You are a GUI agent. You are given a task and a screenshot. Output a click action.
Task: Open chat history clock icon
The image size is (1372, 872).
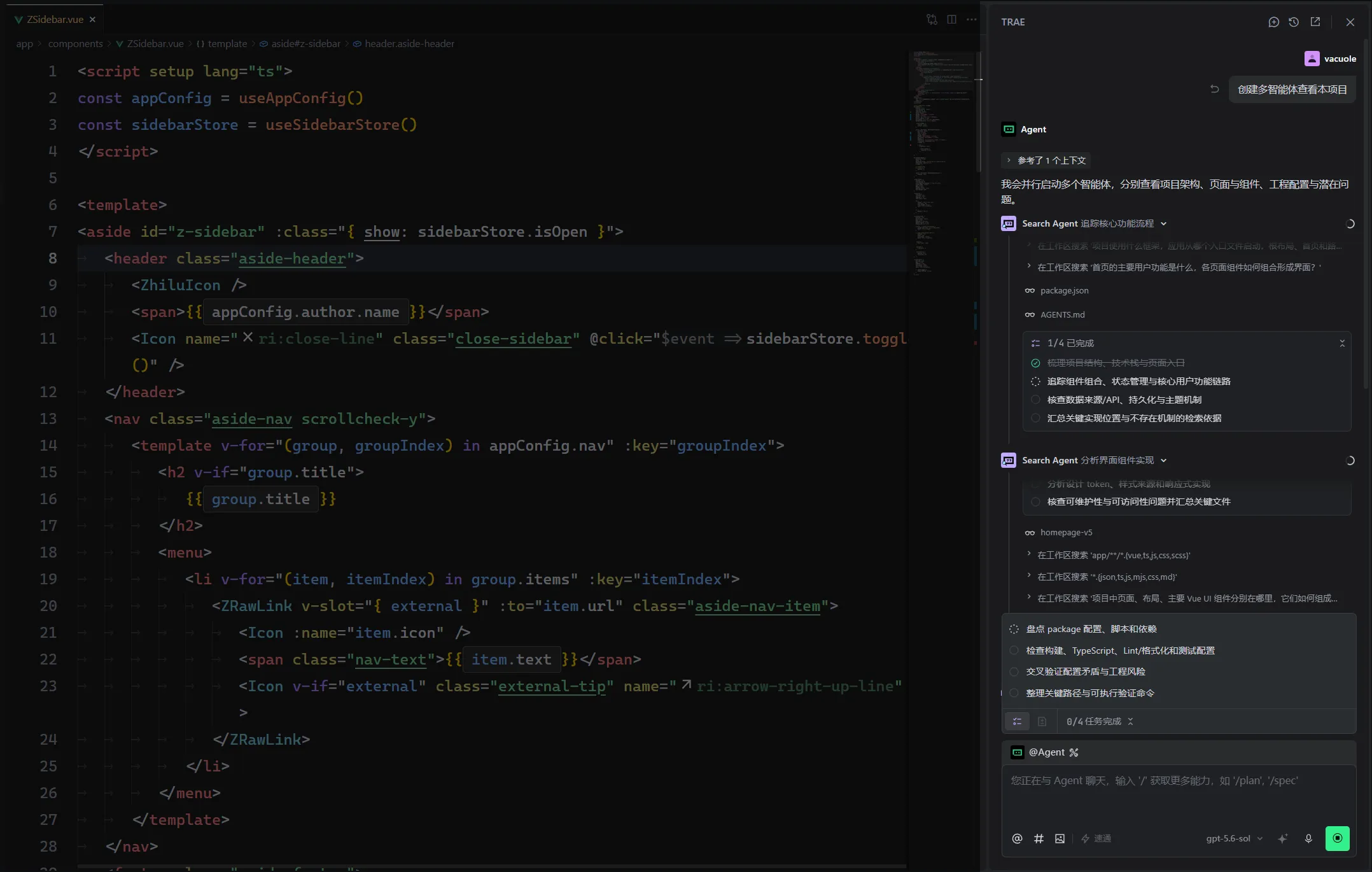pos(1294,22)
